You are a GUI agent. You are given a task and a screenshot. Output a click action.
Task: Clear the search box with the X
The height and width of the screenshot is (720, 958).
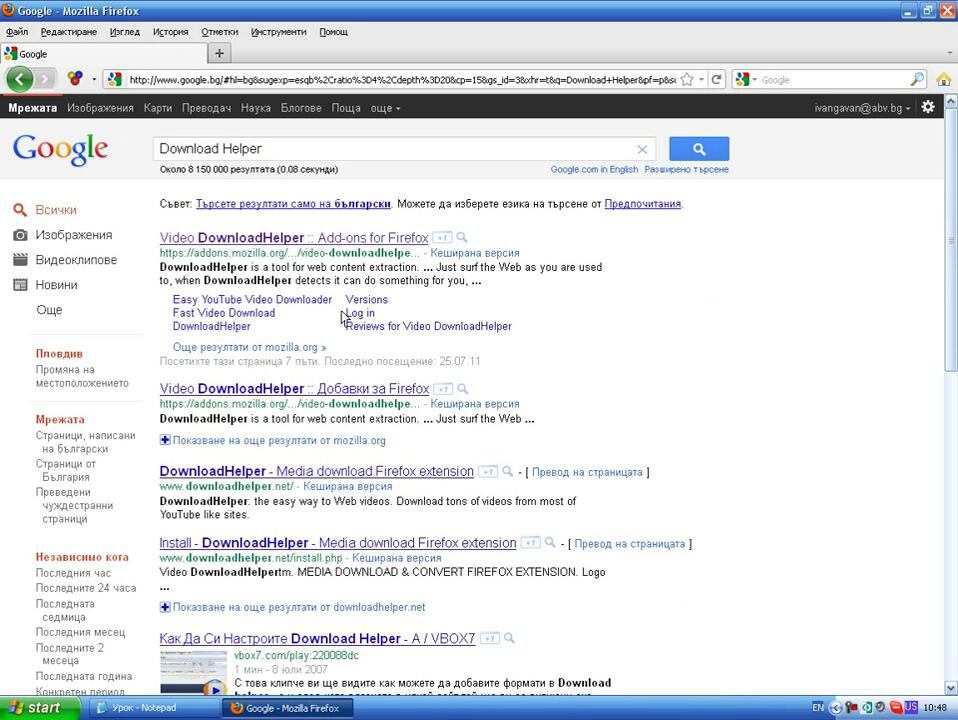coord(642,149)
